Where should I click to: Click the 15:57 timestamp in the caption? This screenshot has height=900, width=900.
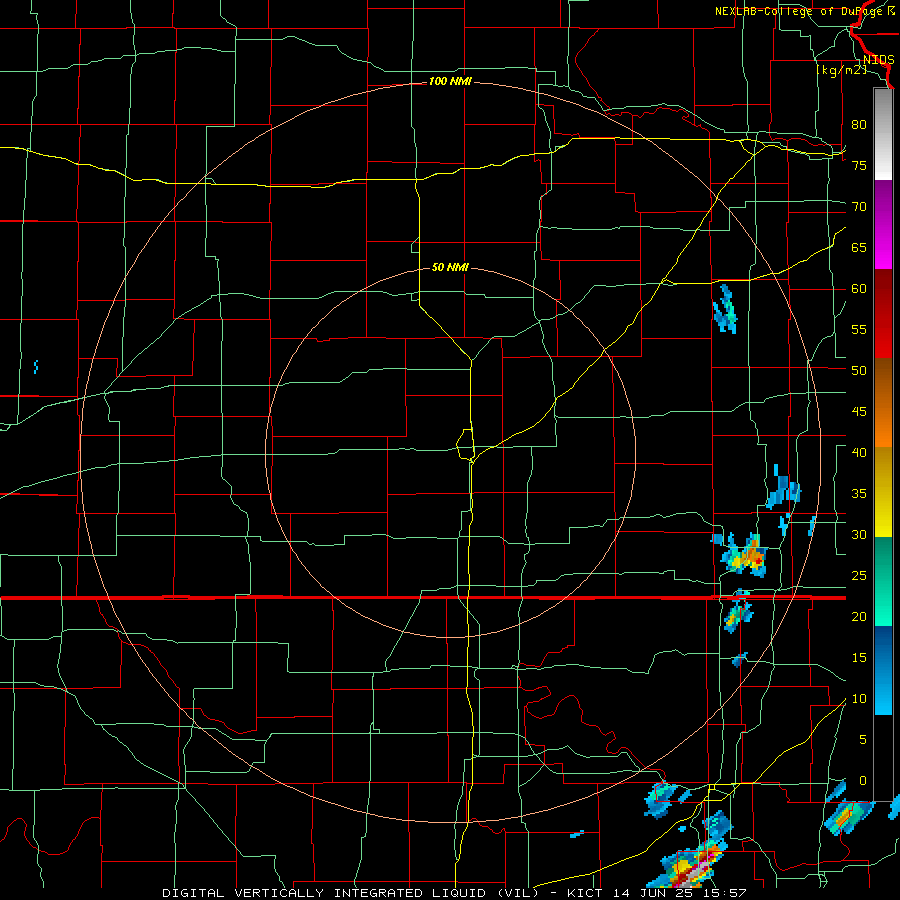pos(723,893)
